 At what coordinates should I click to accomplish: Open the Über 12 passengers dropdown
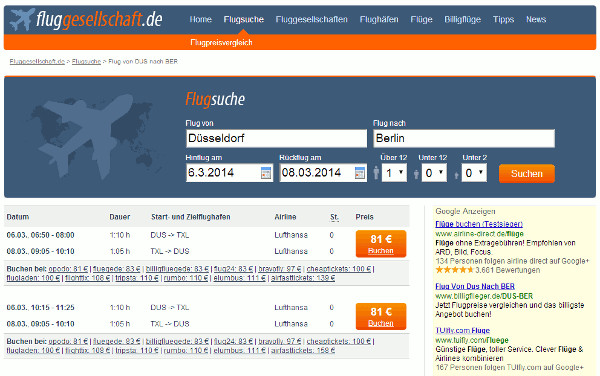click(x=394, y=173)
